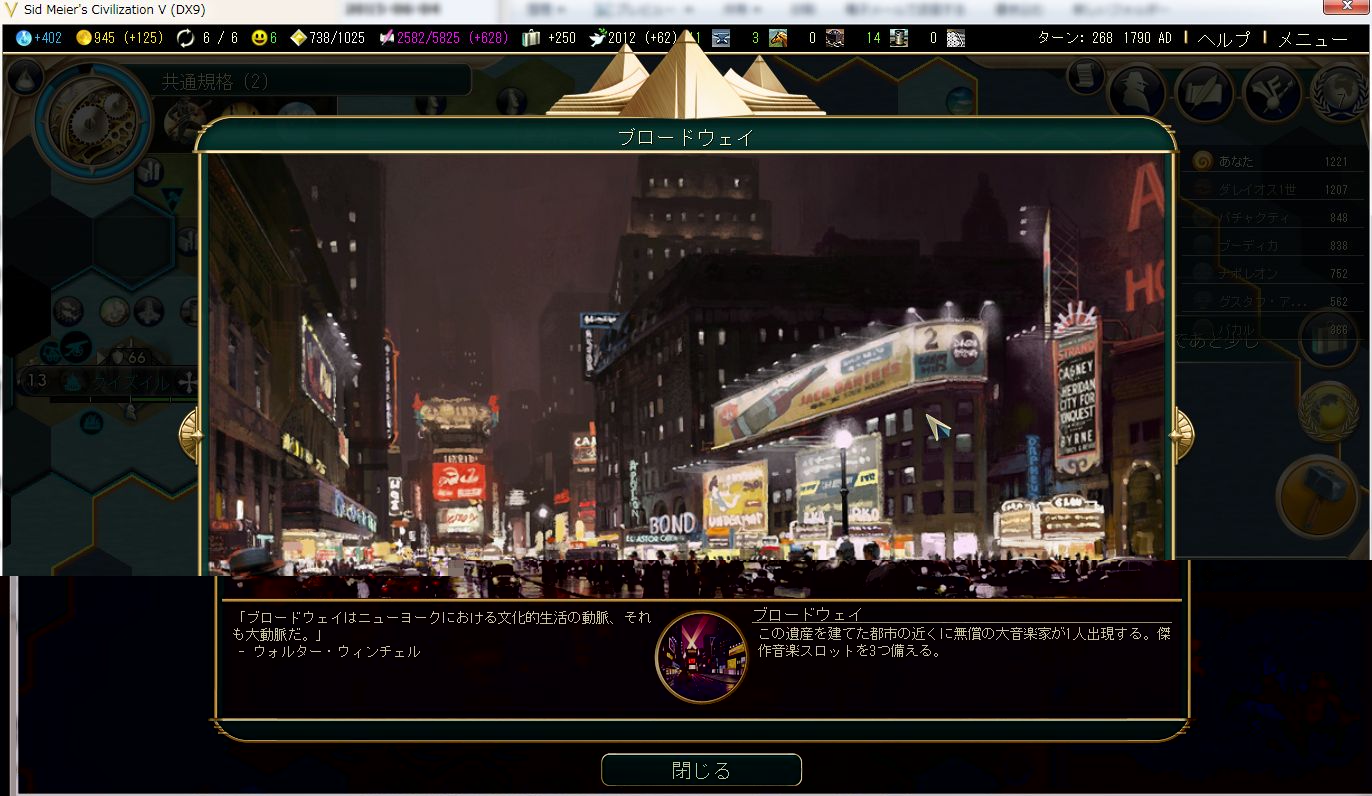This screenshot has height=796, width=1372.
Task: Open the social policies icon at top right
Action: pos(1271,93)
